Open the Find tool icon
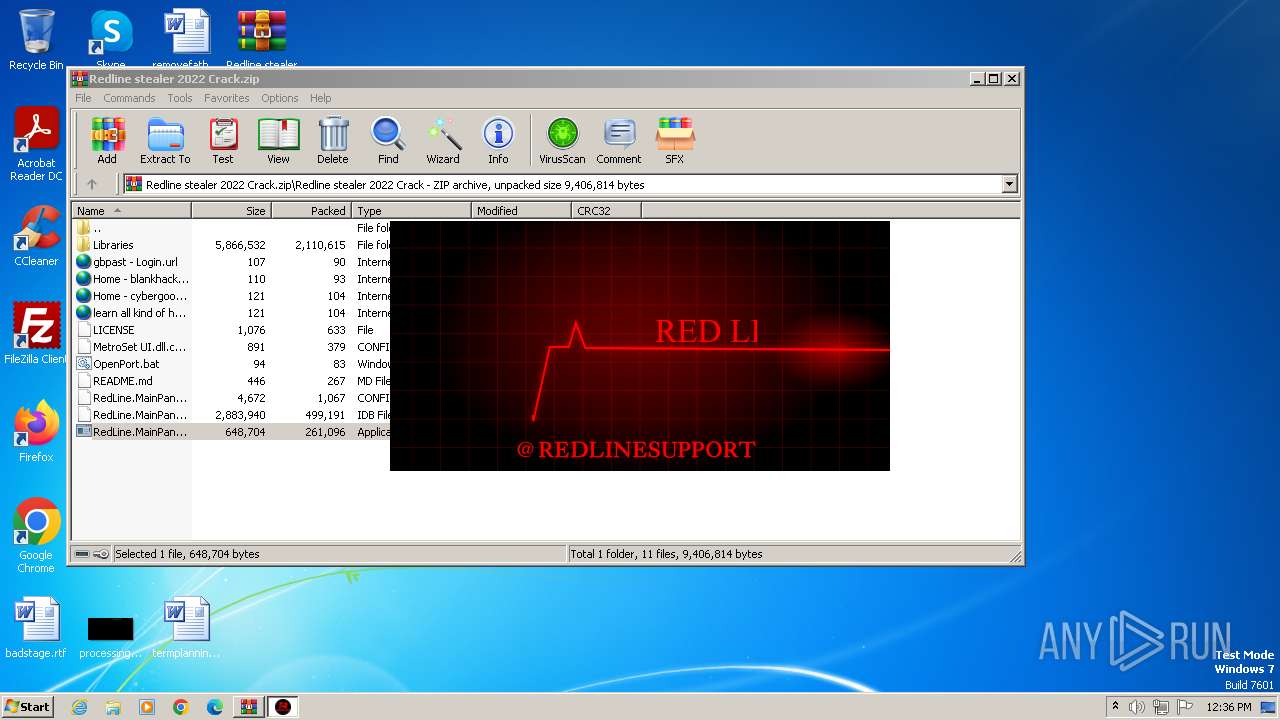This screenshot has height=720, width=1280. tap(388, 140)
